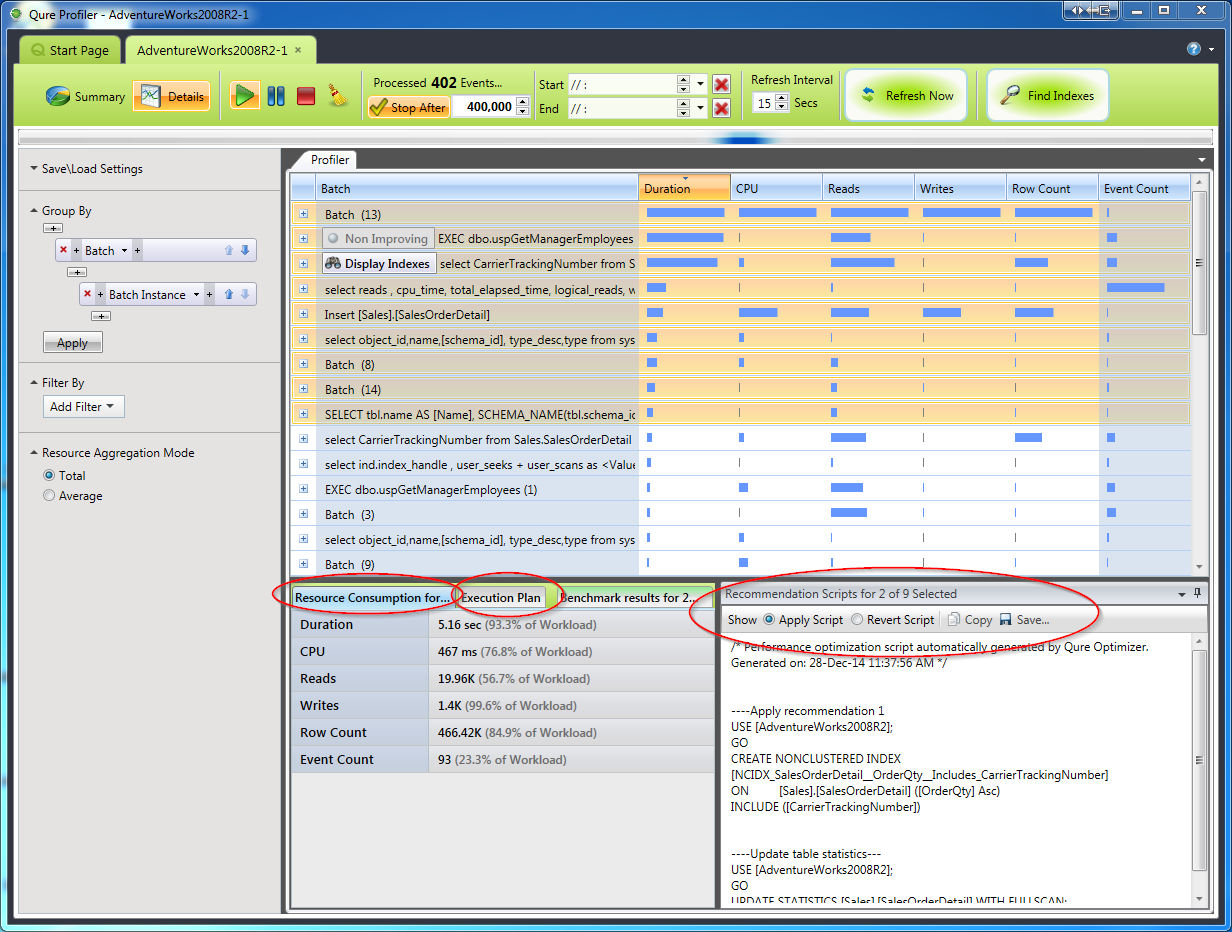Screen dimensions: 1232x932
Task: Click the Refresh Interval seconds field
Action: [x=763, y=103]
